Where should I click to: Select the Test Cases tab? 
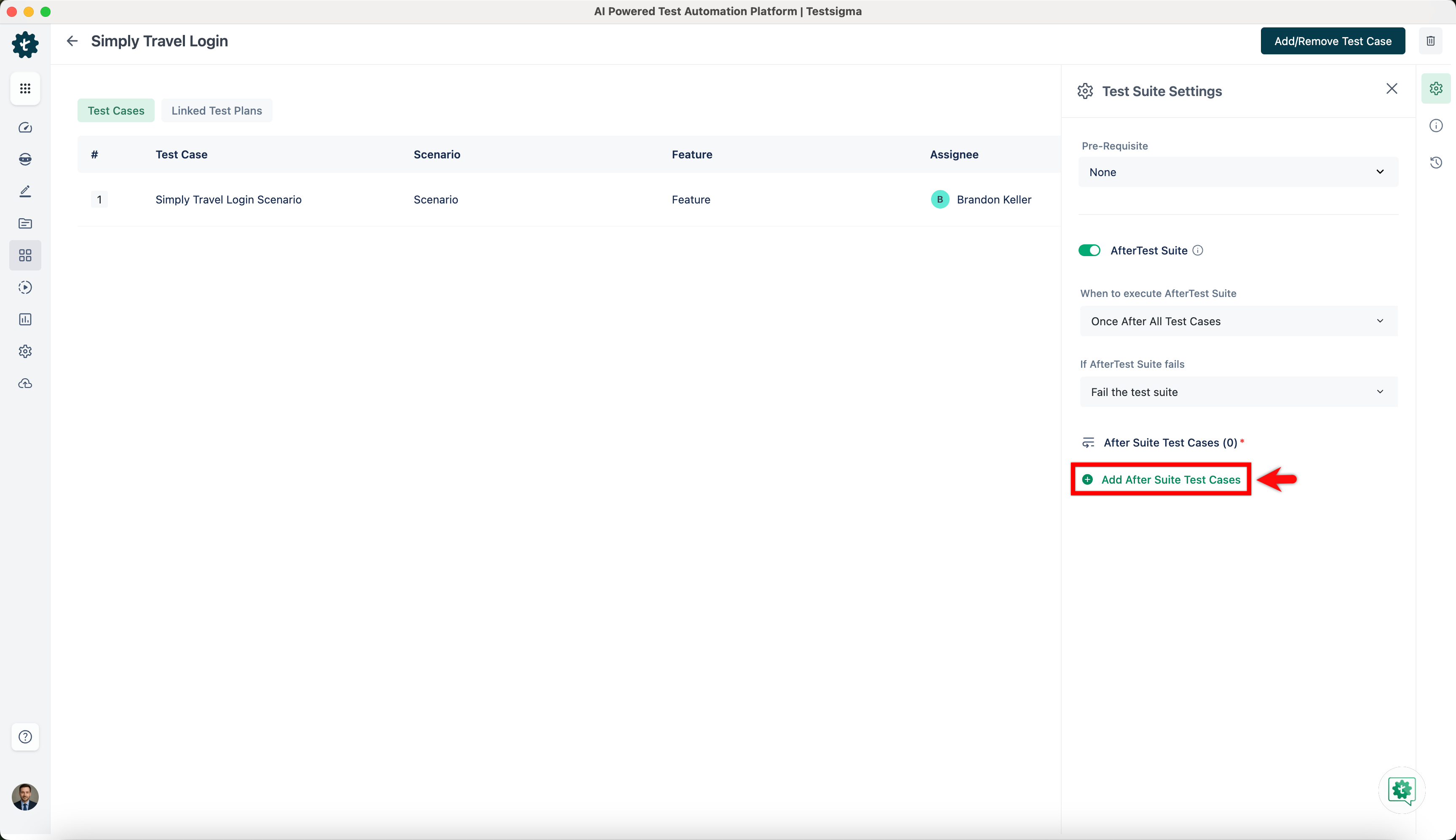[x=116, y=111]
